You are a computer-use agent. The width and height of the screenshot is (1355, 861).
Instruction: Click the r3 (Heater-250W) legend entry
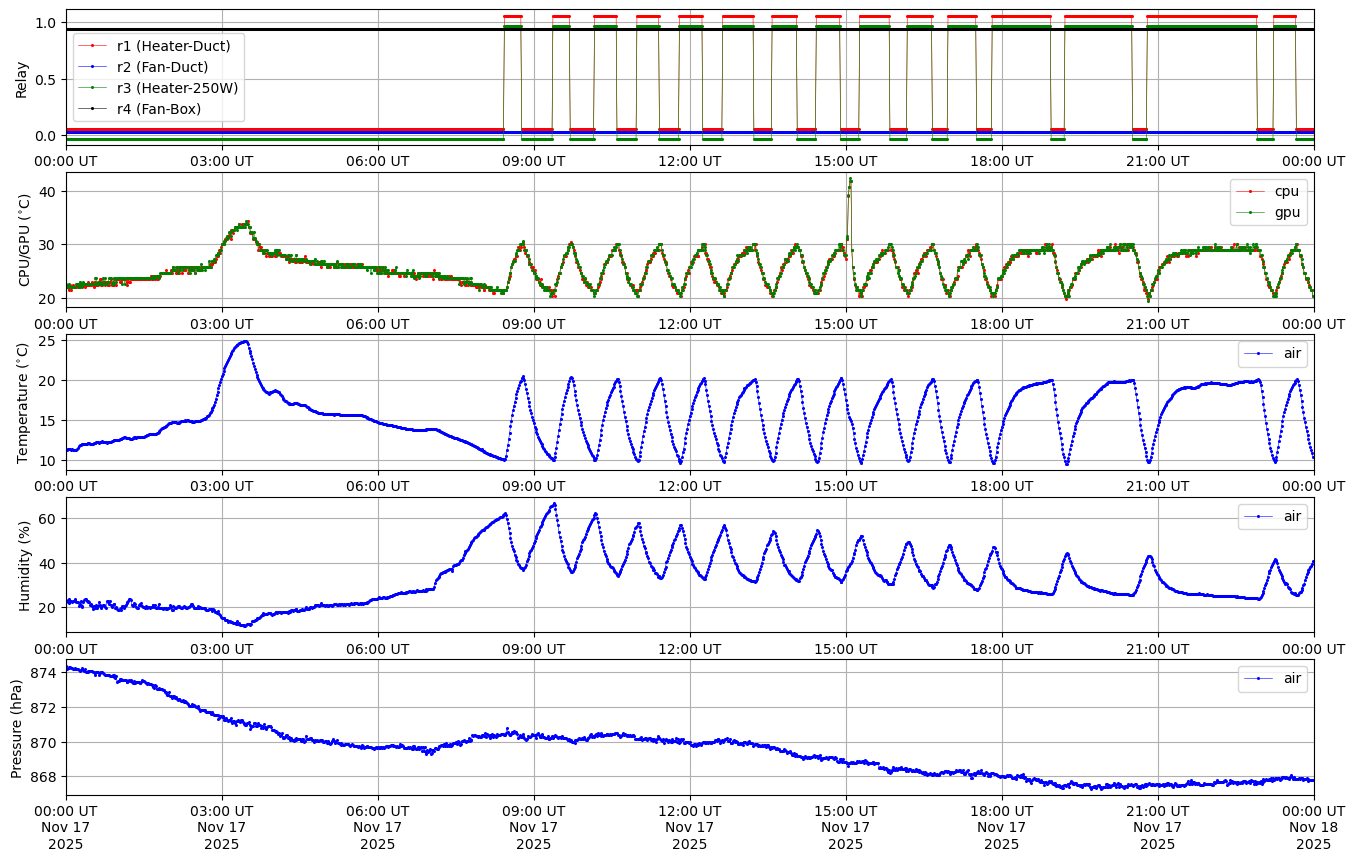(177, 88)
